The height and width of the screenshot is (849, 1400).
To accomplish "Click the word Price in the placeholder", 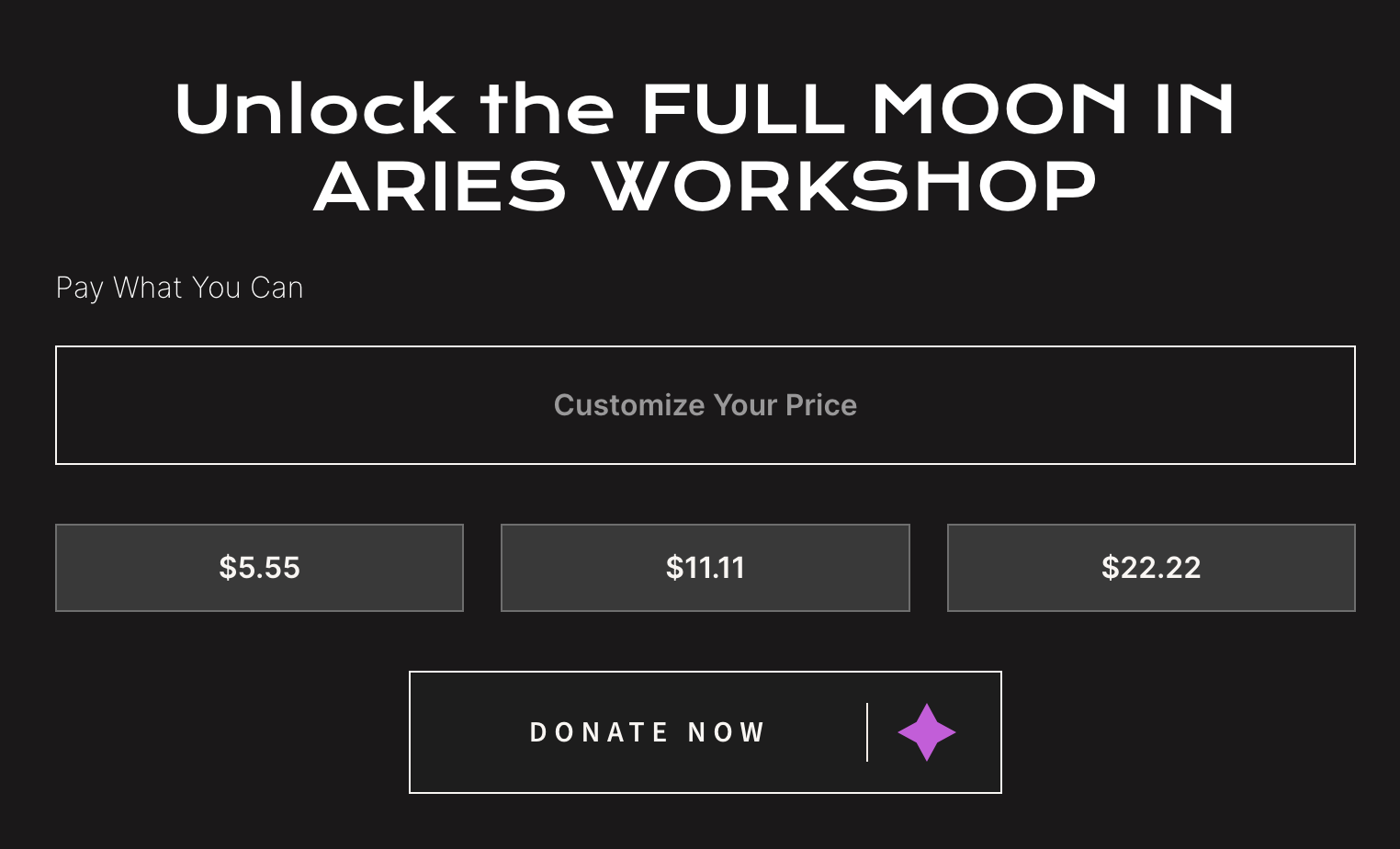I will (x=821, y=405).
